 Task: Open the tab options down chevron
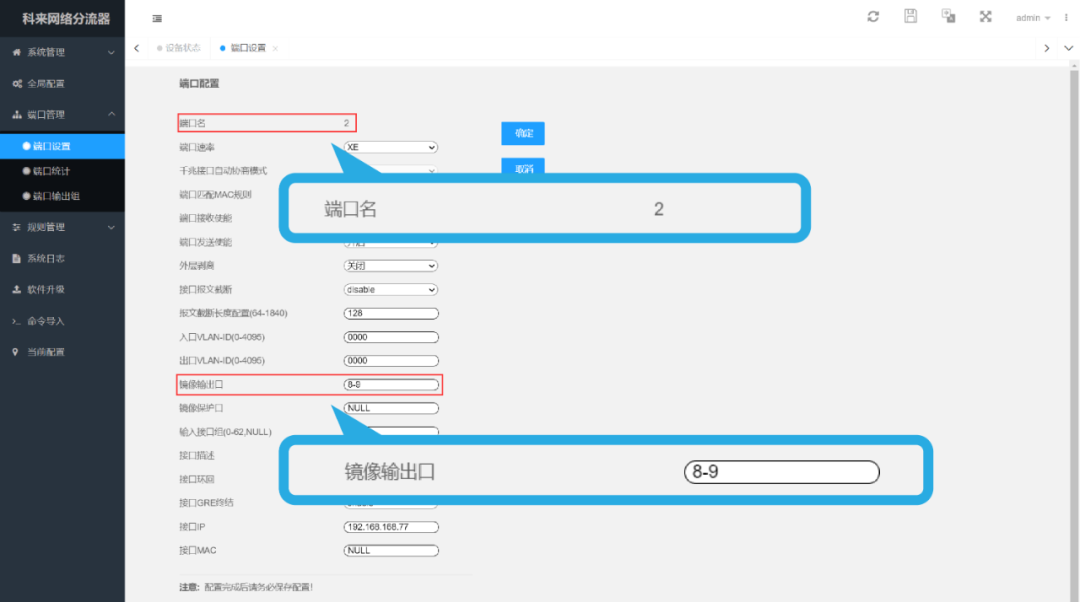[x=1068, y=48]
